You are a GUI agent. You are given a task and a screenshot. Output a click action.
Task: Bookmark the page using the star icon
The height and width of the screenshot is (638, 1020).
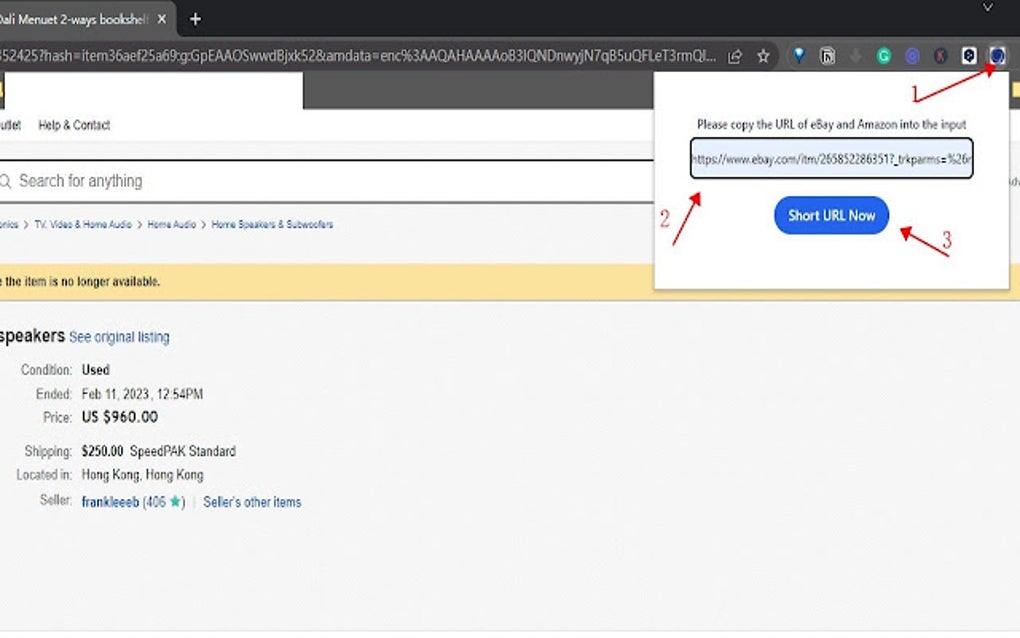(763, 55)
